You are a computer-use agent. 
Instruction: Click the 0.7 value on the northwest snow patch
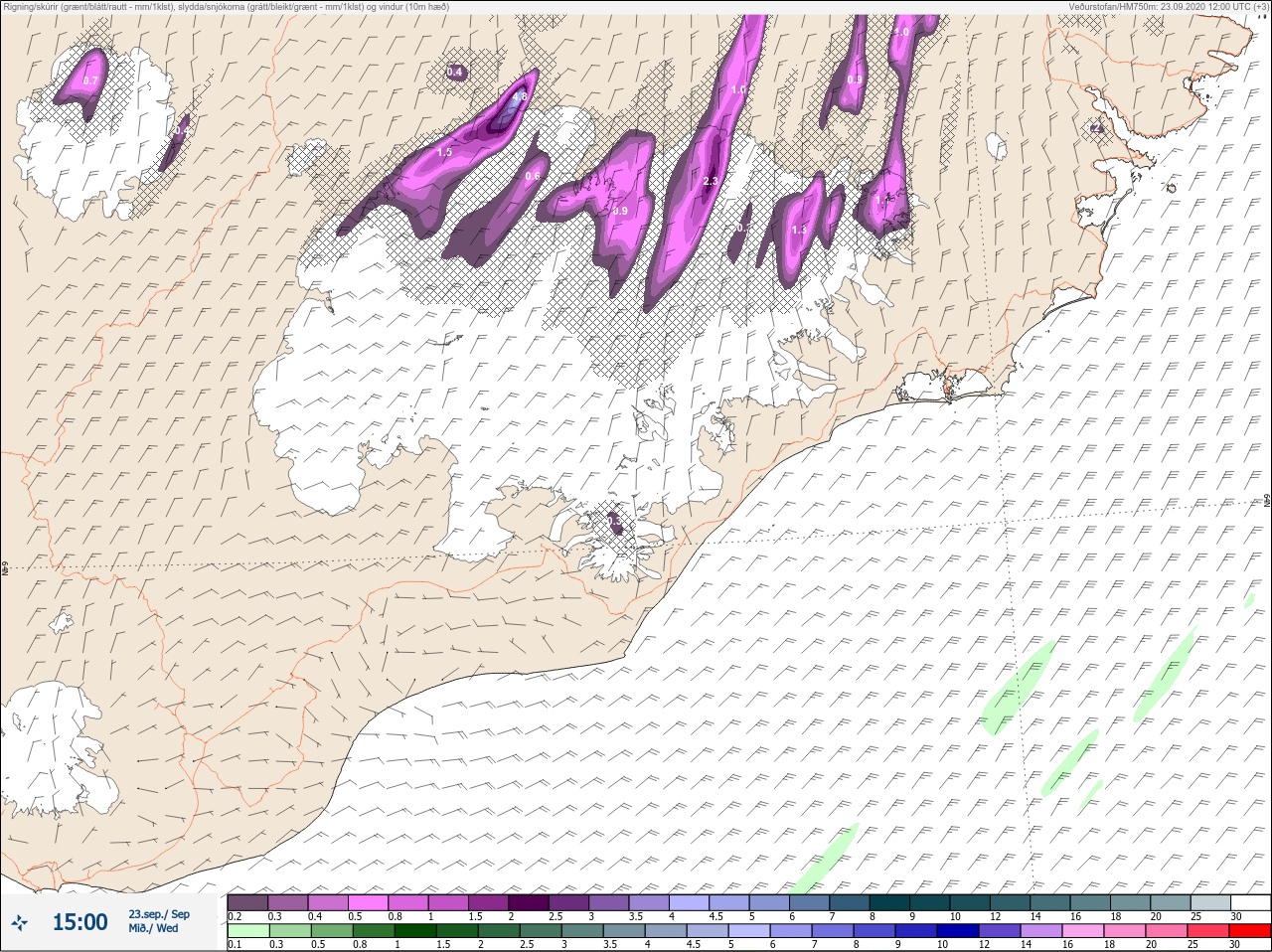point(90,80)
